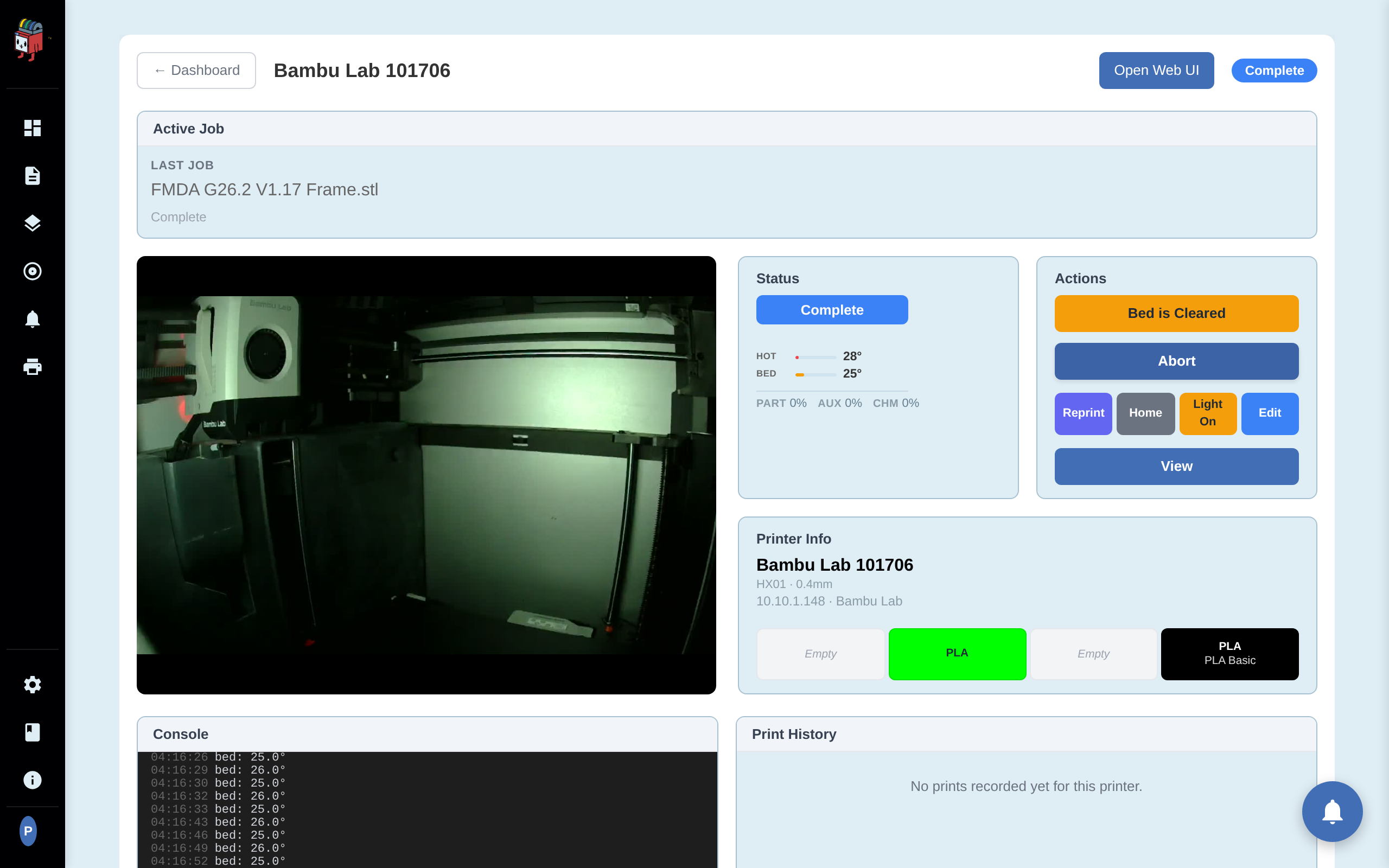Click the Print History header
1389x868 pixels.
pos(1026,734)
